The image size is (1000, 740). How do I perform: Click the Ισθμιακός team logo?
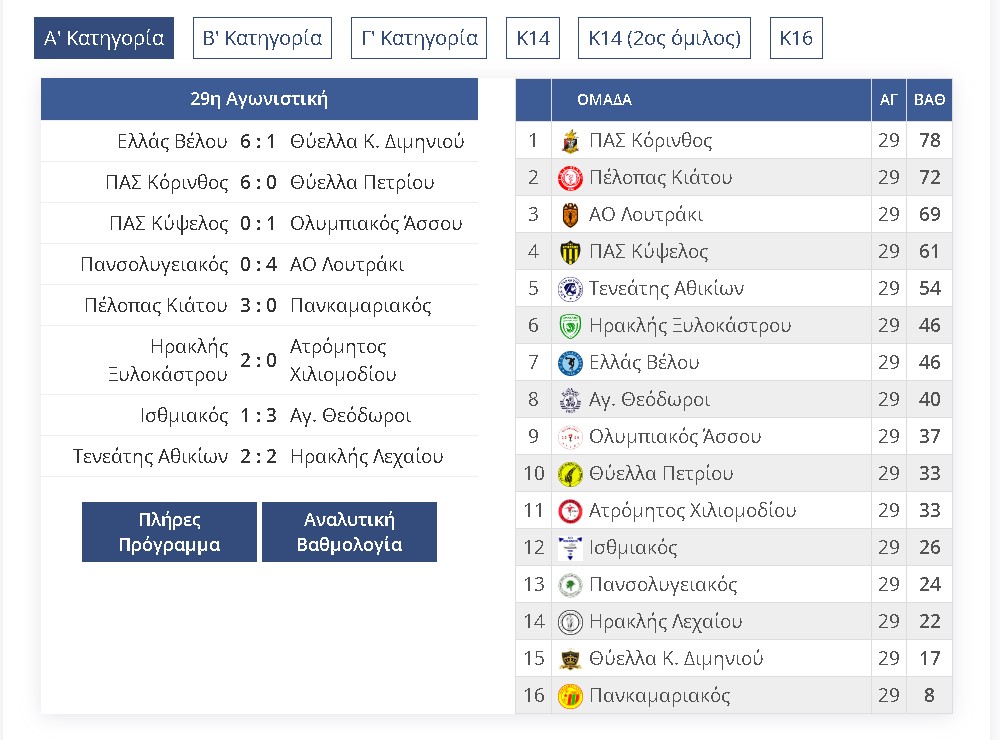(570, 548)
